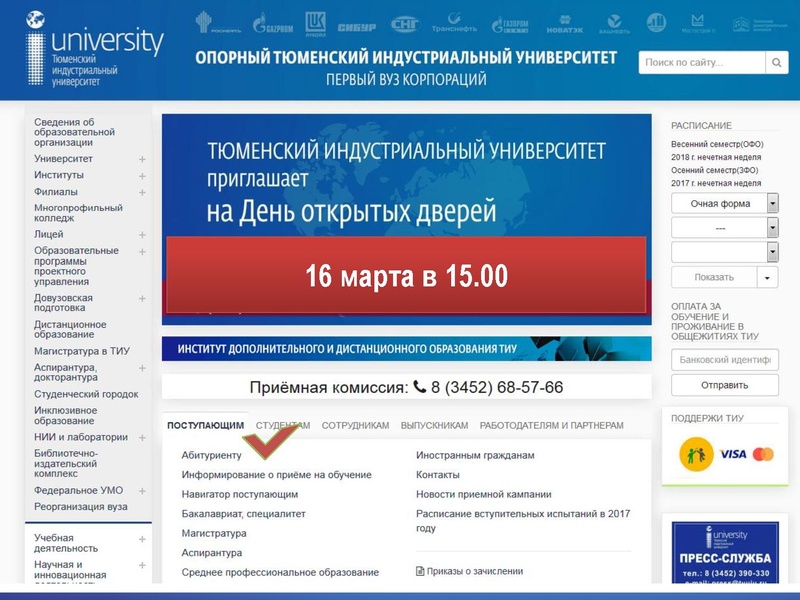
Task: Expand the Институты sidebar section
Action: click(x=142, y=175)
